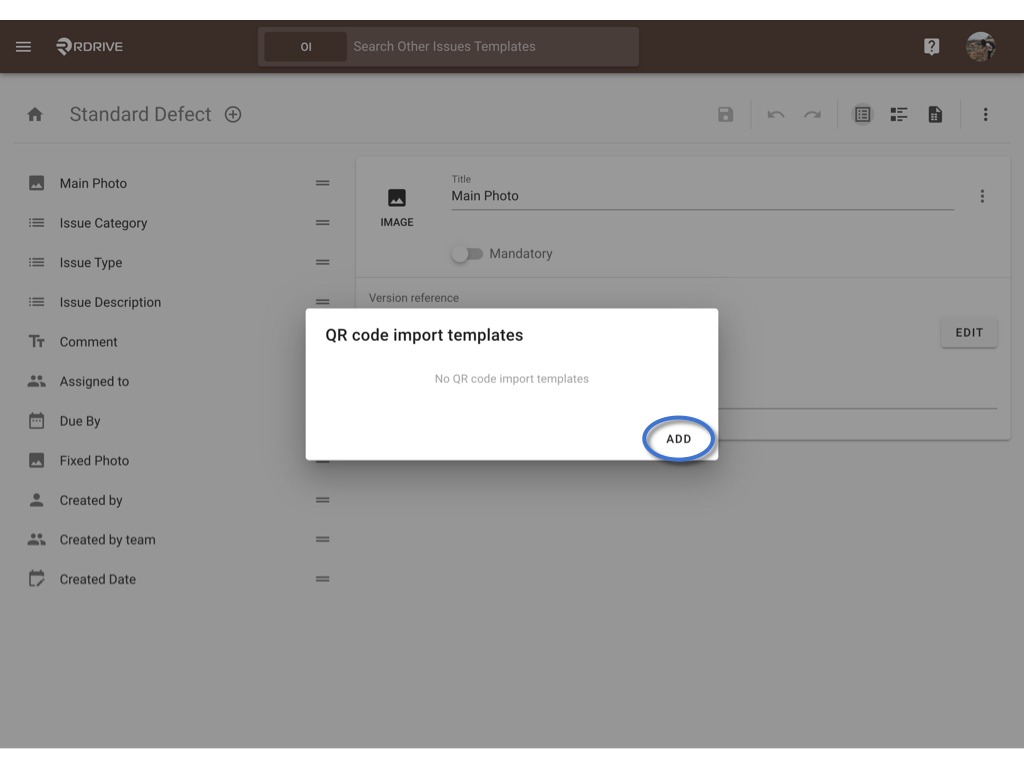This screenshot has height=768, width=1024.
Task: Open the Main Photo field options menu
Action: (x=982, y=197)
